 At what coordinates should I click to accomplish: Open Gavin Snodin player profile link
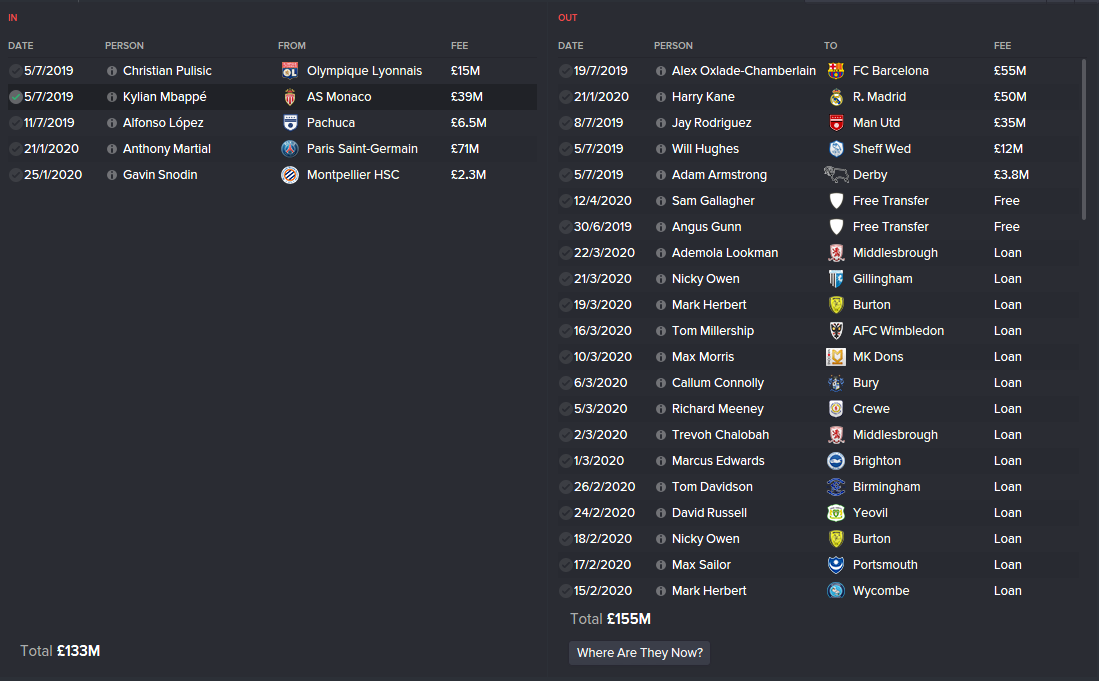[160, 175]
